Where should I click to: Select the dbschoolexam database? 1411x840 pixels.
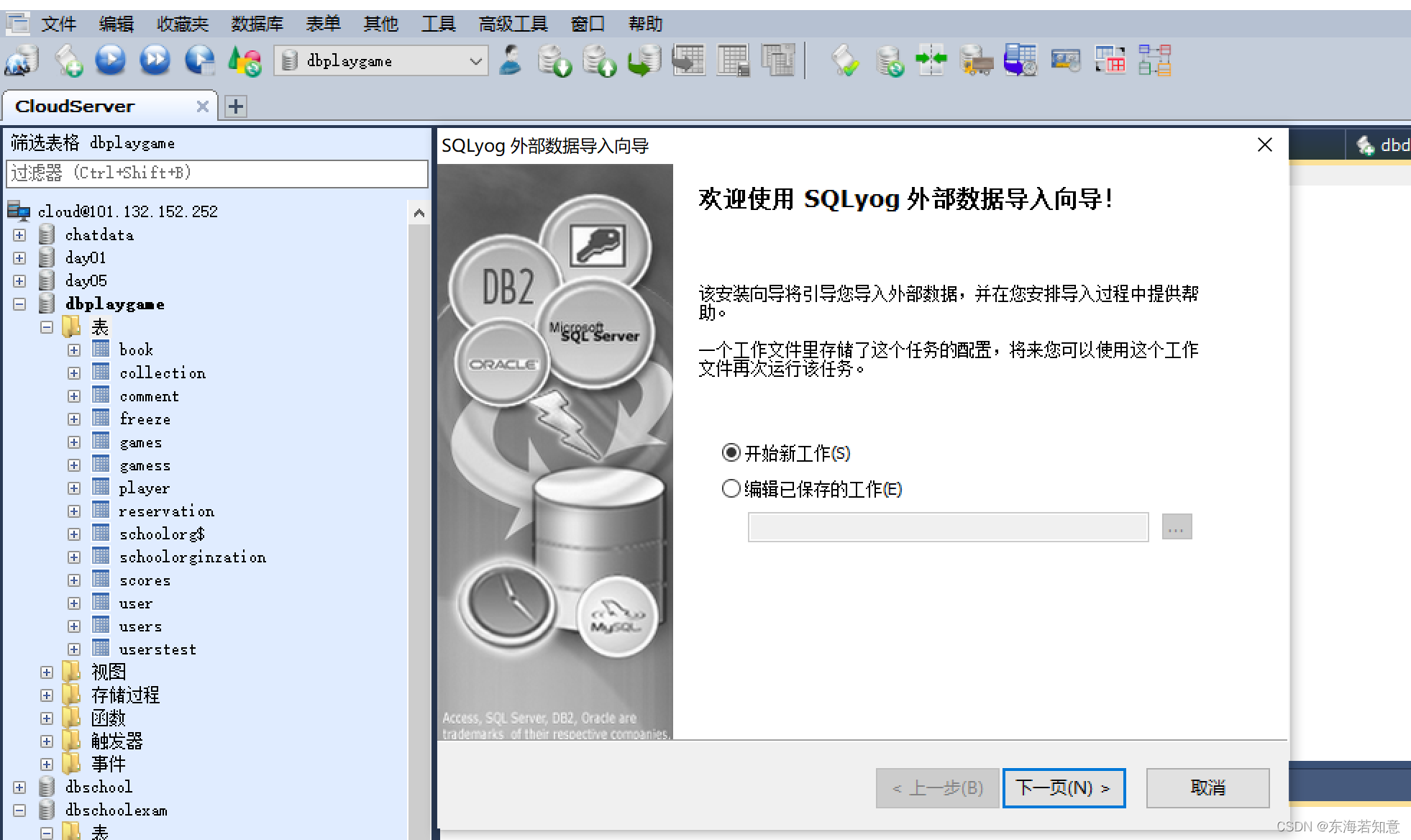coord(116,811)
